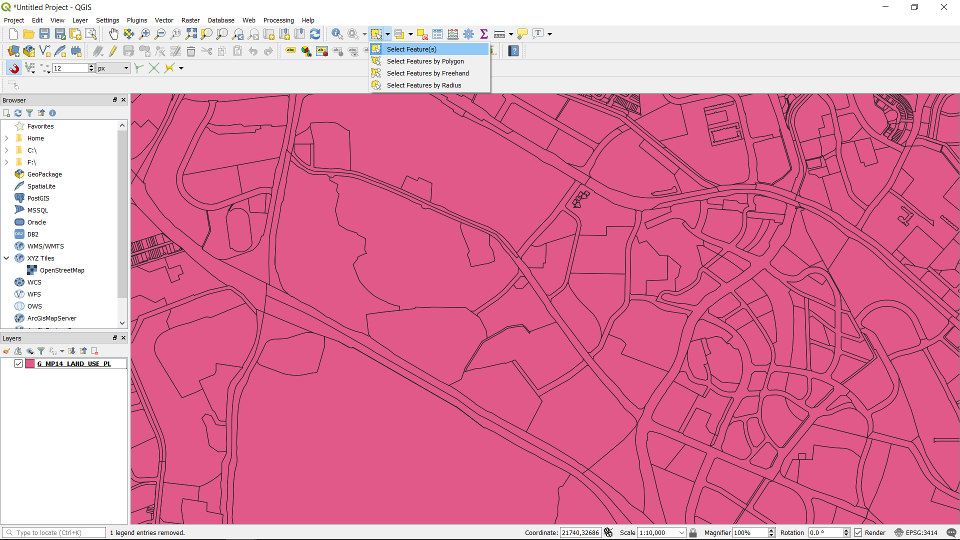Open the attribute table icon
This screenshot has height=540, width=960.
click(x=437, y=34)
